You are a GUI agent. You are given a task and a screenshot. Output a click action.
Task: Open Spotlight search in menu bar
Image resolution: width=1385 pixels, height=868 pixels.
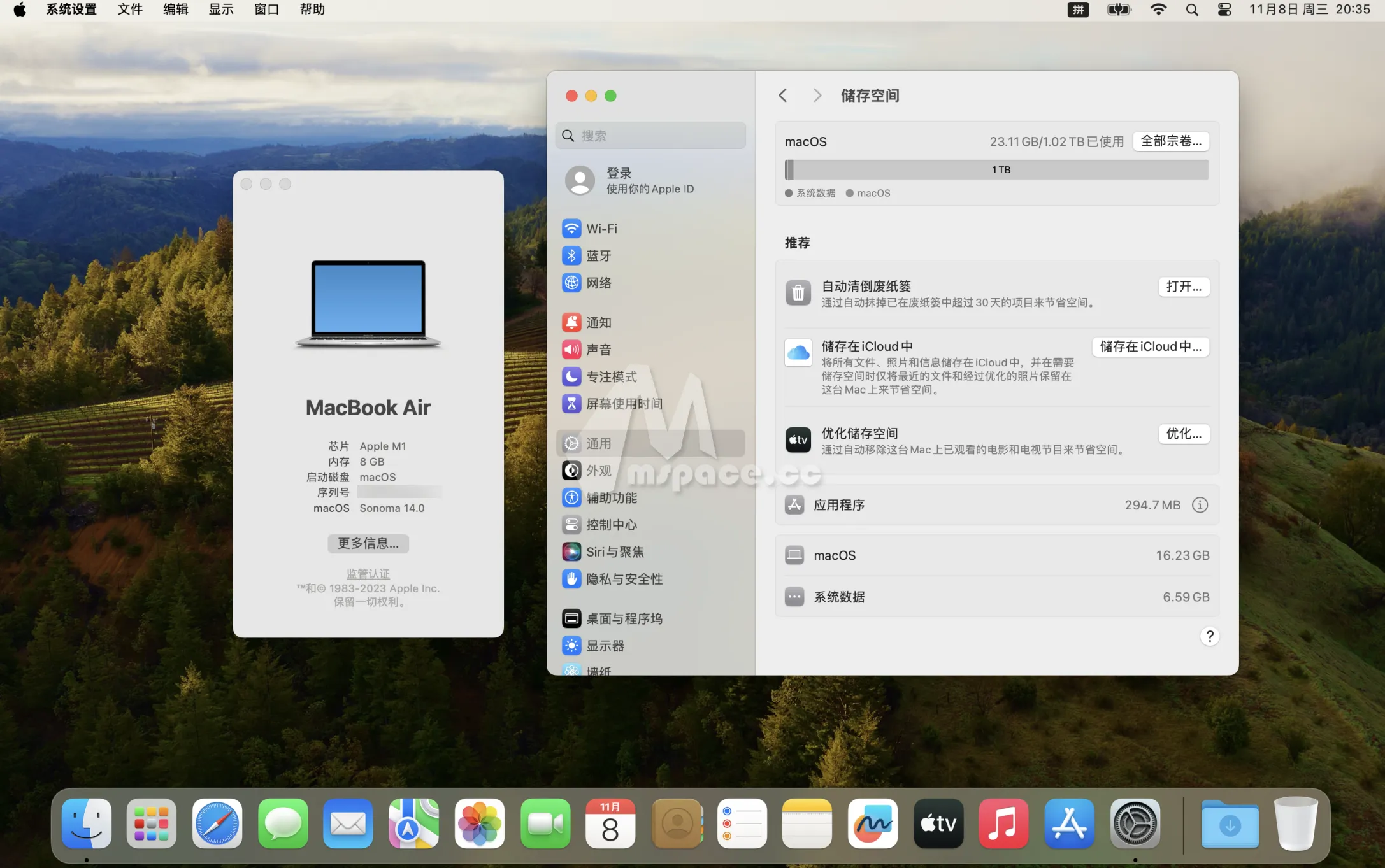click(x=1192, y=10)
